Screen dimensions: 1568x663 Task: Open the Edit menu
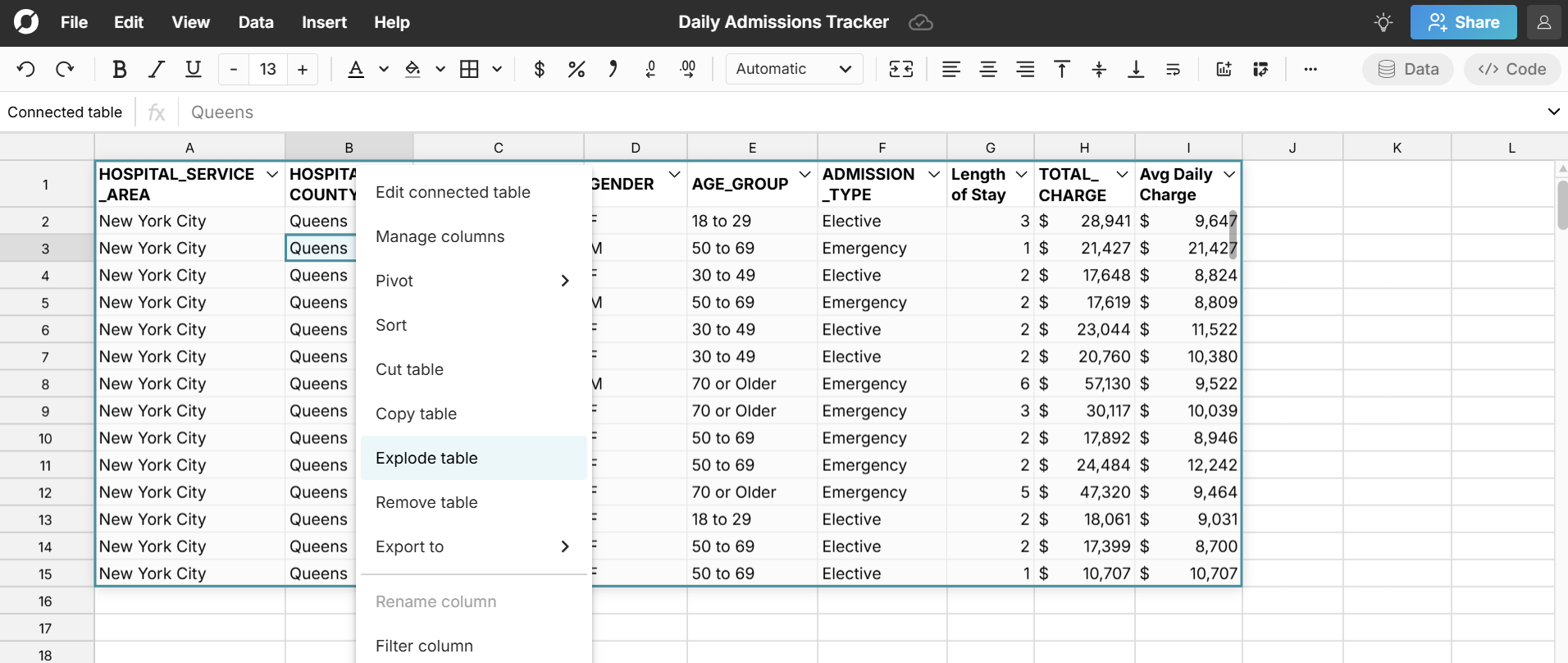coord(129,22)
